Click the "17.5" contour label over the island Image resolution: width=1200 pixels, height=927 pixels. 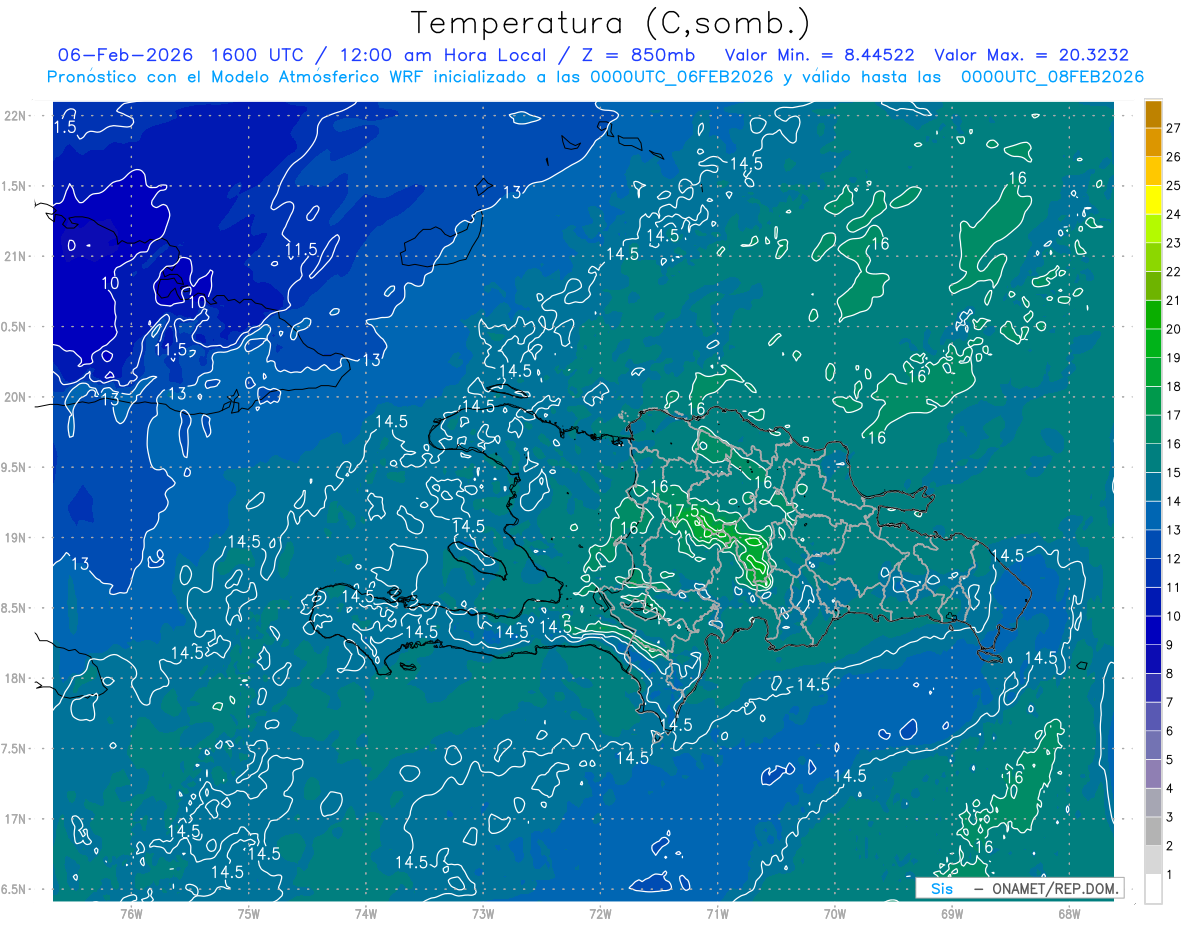tap(682, 510)
